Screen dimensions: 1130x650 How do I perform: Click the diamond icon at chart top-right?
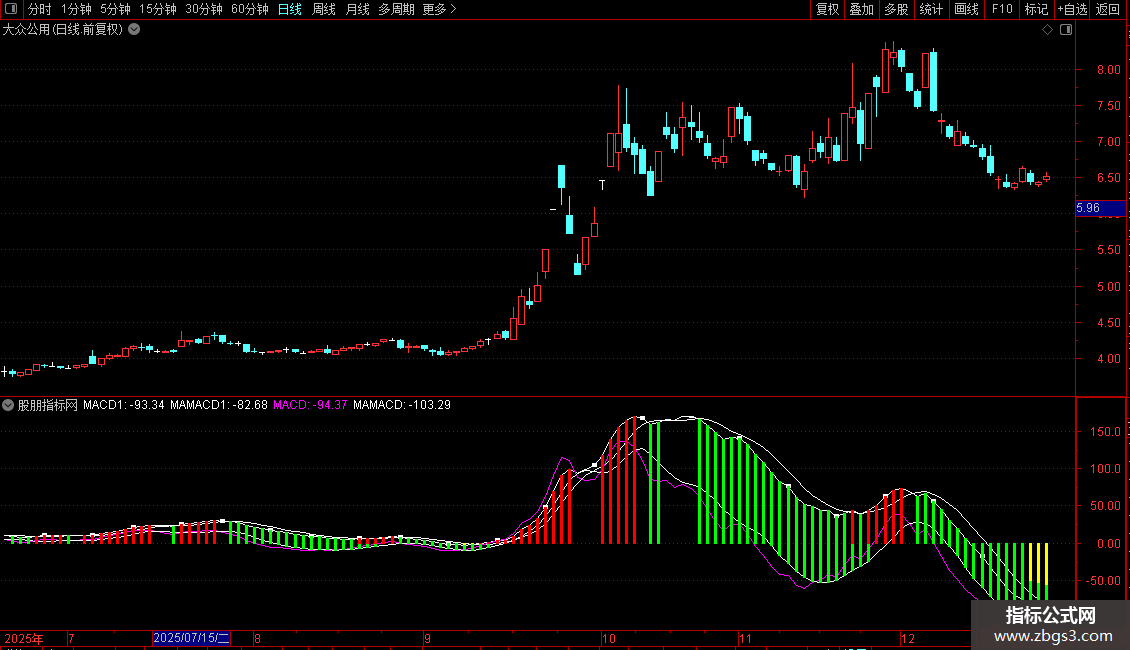coord(1048,30)
